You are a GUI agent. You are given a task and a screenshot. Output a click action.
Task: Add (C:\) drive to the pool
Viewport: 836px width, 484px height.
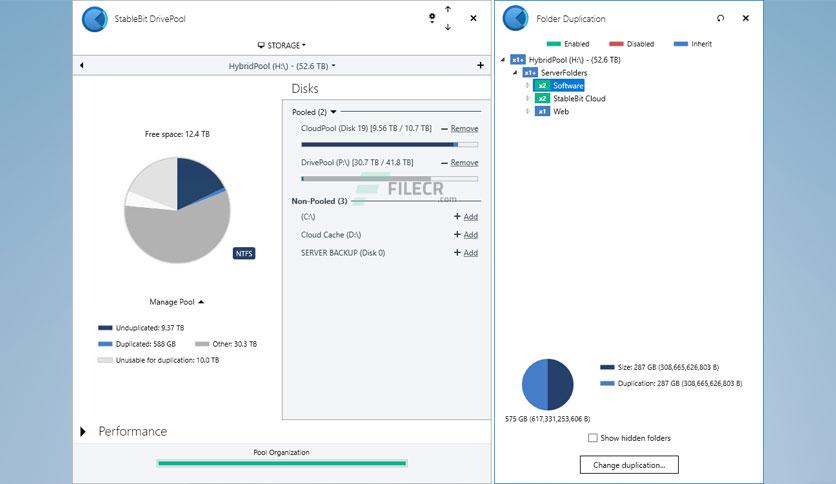point(471,216)
